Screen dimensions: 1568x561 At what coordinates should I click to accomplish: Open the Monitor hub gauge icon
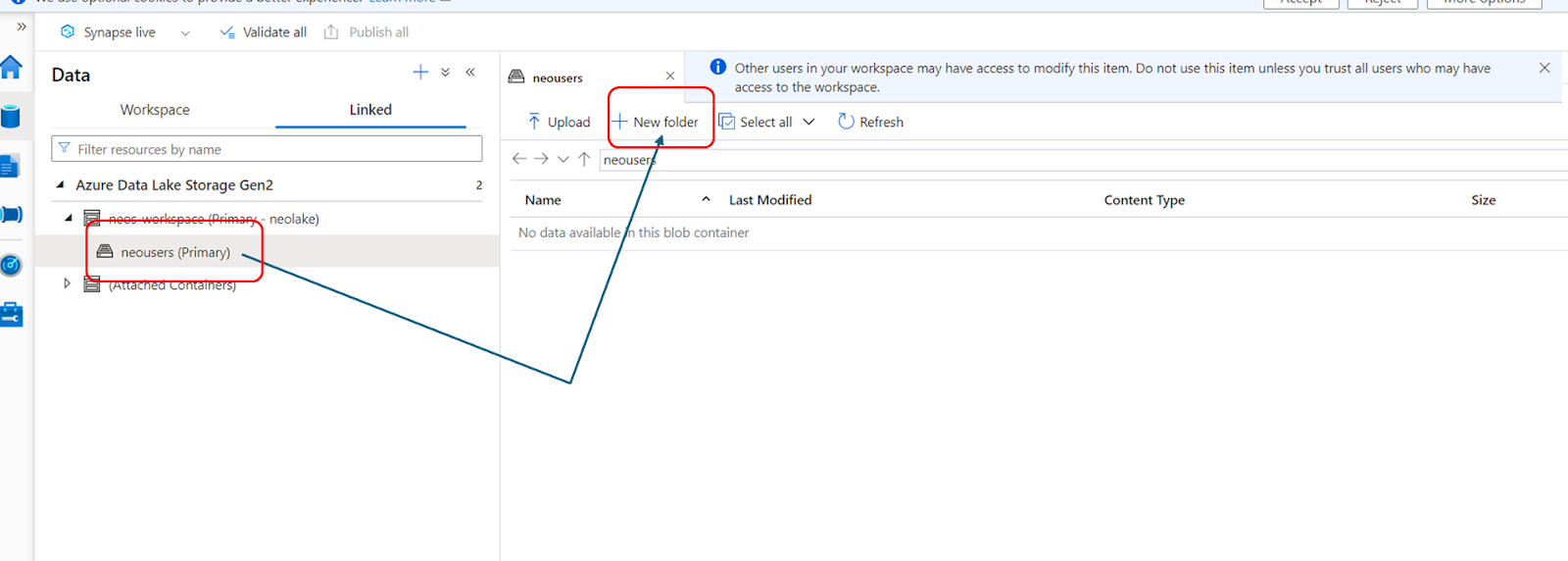tap(11, 265)
